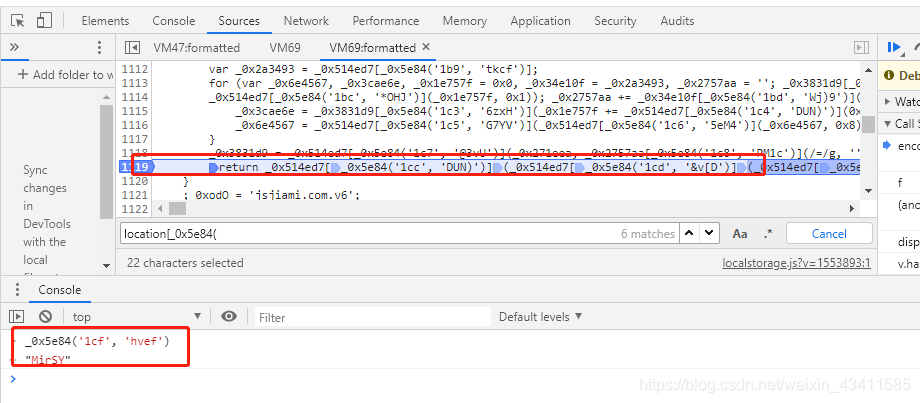Image resolution: width=920 pixels, height=403 pixels.
Task: Open the console drawer three-dot menu
Action: 18,290
